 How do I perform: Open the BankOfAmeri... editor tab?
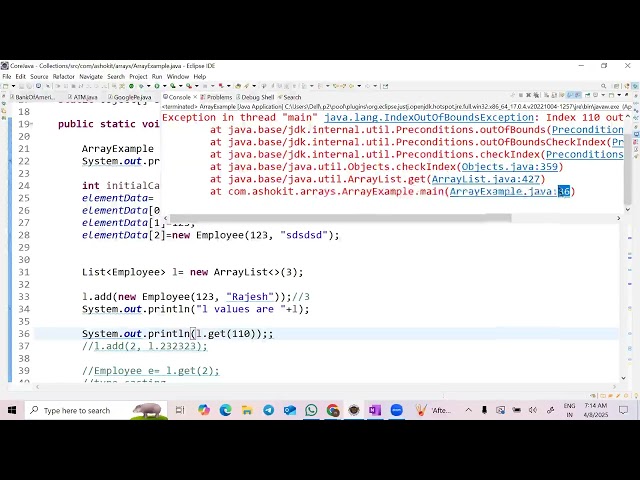click(x=33, y=97)
